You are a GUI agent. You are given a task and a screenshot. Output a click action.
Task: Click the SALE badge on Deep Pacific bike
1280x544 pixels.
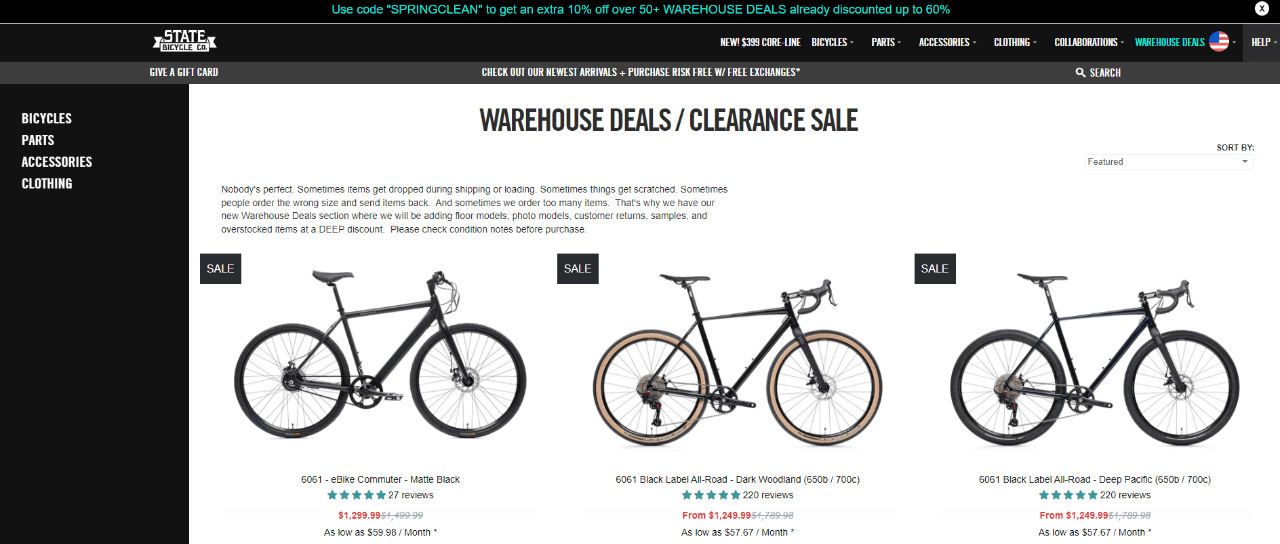click(x=935, y=268)
